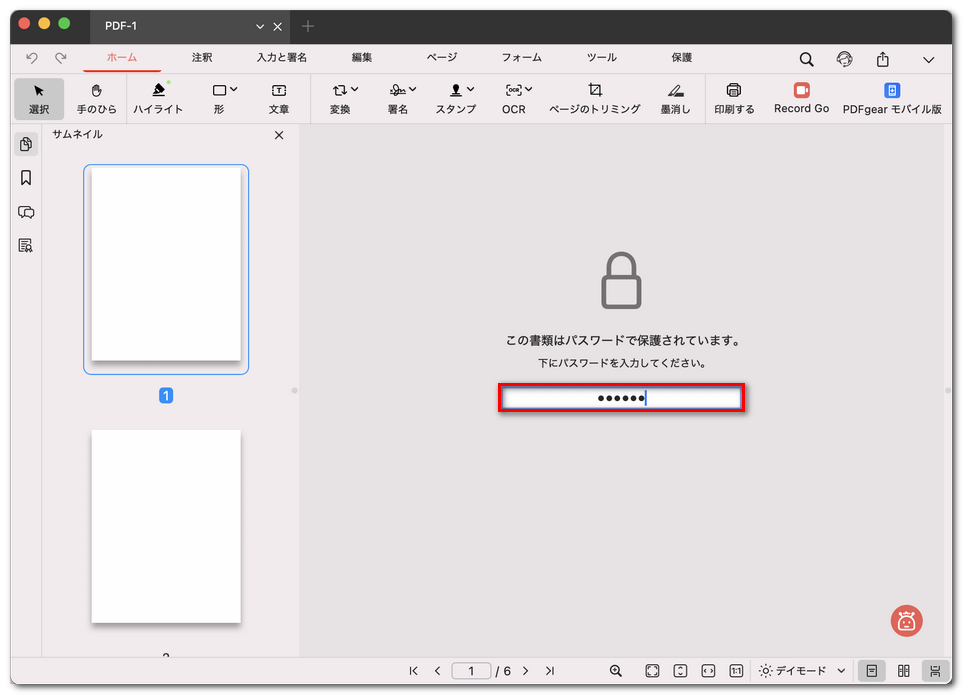Viewport: 963px width, 695px height.
Task: Select the Highlight tool
Action: pos(157,99)
